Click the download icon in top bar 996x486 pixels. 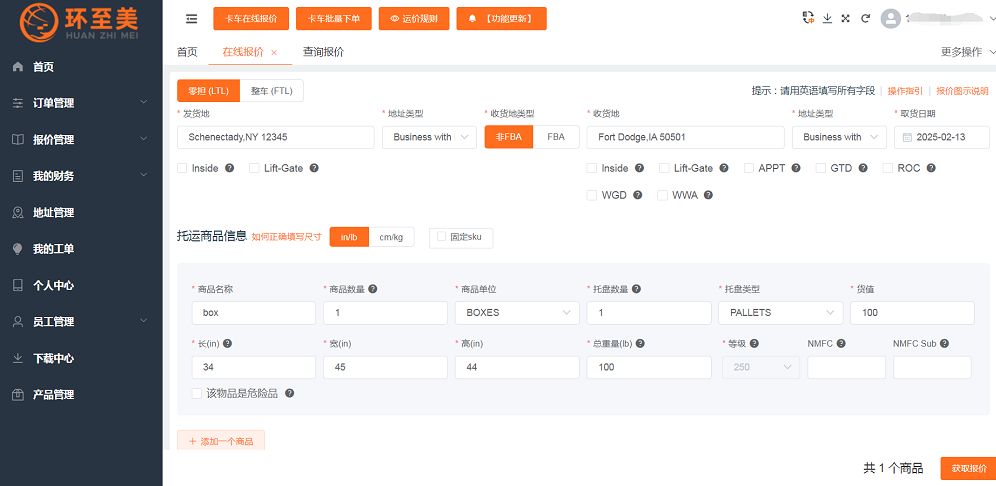point(827,18)
